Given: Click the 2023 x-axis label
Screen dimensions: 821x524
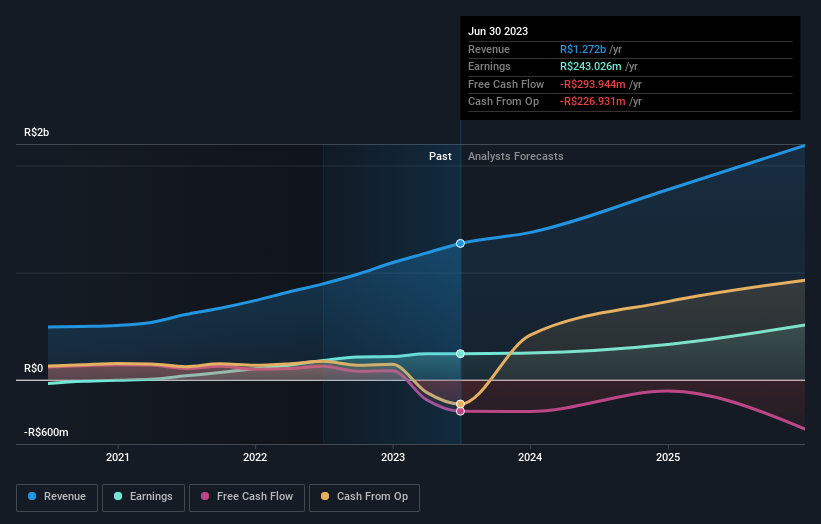Looking at the screenshot, I should (x=393, y=458).
